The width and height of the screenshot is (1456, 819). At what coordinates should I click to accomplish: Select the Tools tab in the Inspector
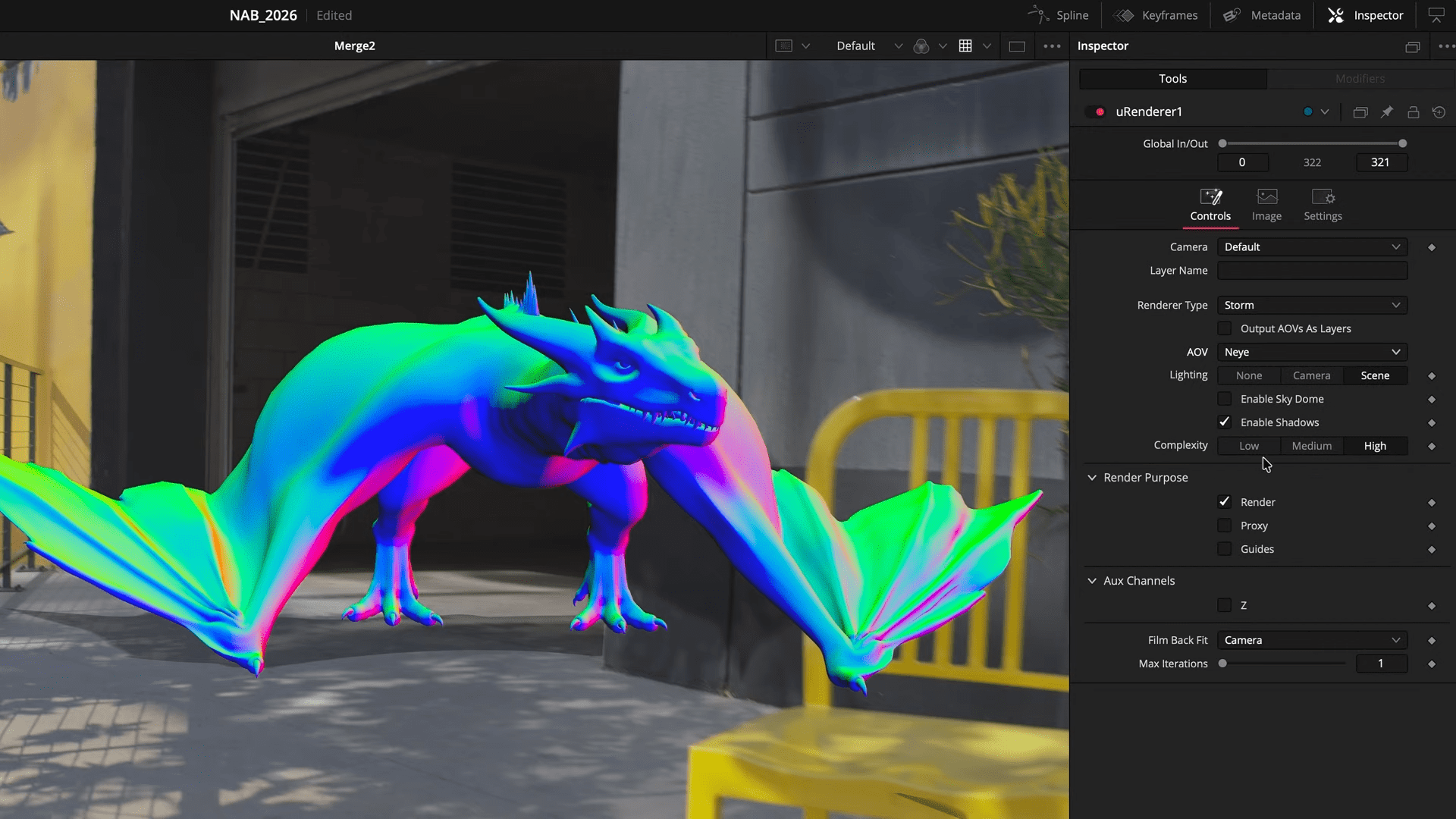coord(1172,78)
